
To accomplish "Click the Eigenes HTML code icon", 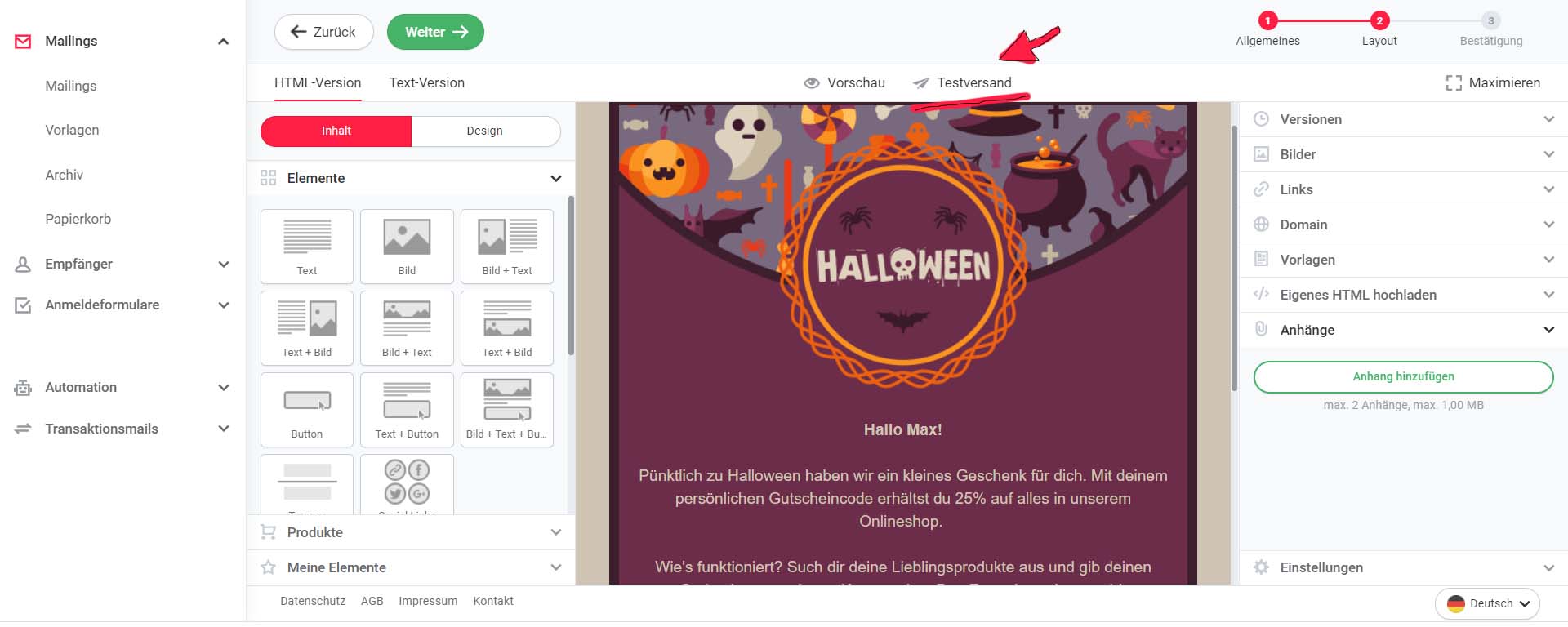I will pyautogui.click(x=1261, y=295).
